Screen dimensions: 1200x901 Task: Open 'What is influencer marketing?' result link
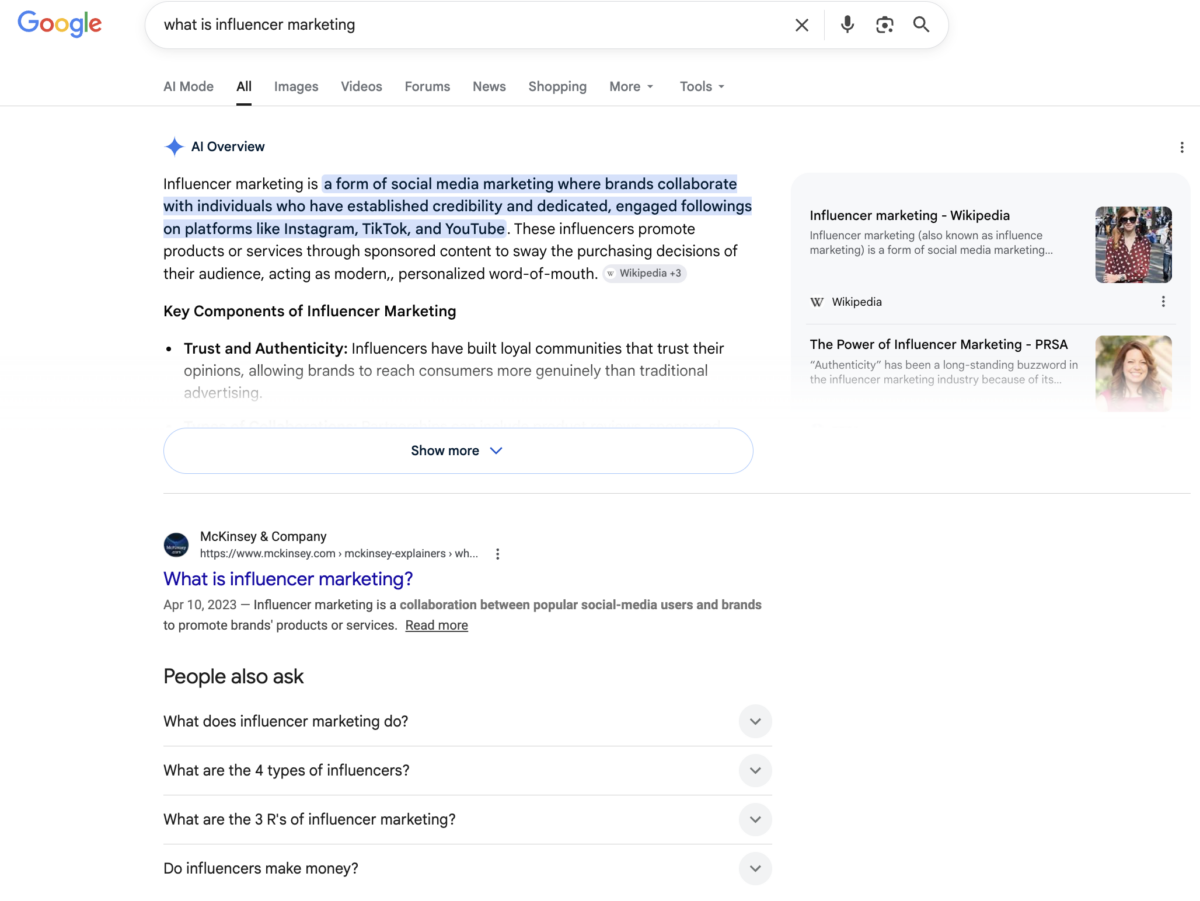pos(288,579)
